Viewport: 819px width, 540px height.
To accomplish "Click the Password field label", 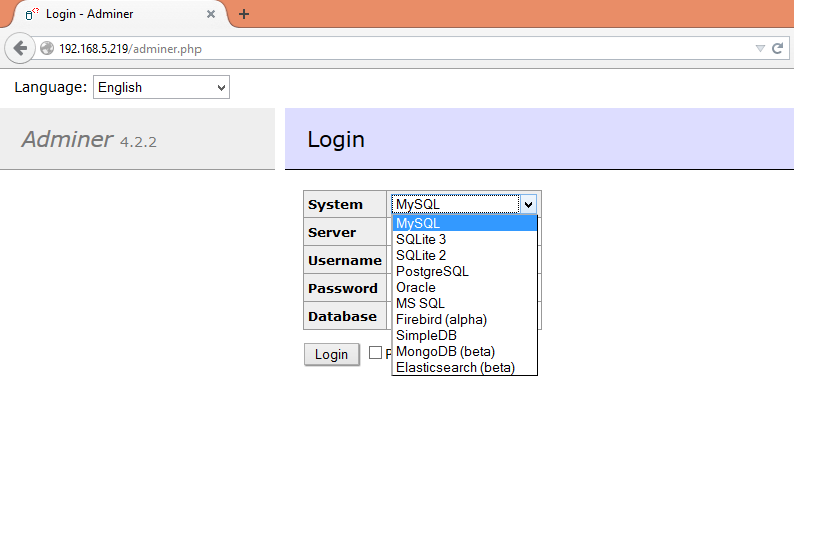I will click(x=343, y=288).
